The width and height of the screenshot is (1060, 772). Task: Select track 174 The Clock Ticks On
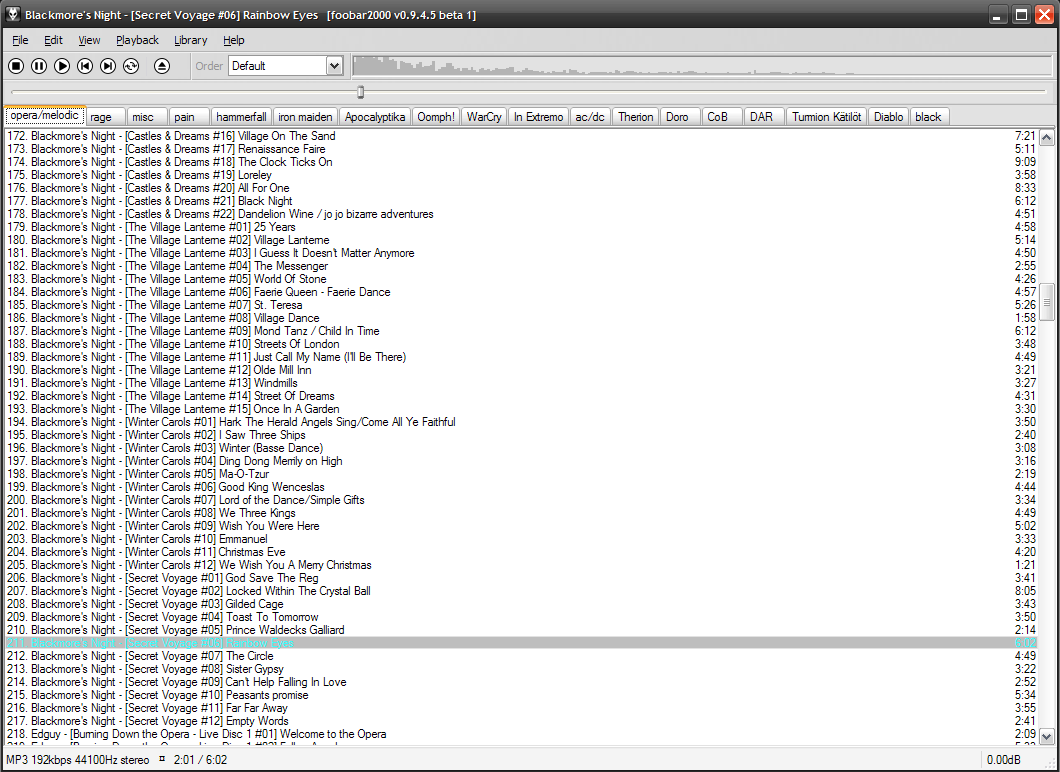tap(521, 162)
